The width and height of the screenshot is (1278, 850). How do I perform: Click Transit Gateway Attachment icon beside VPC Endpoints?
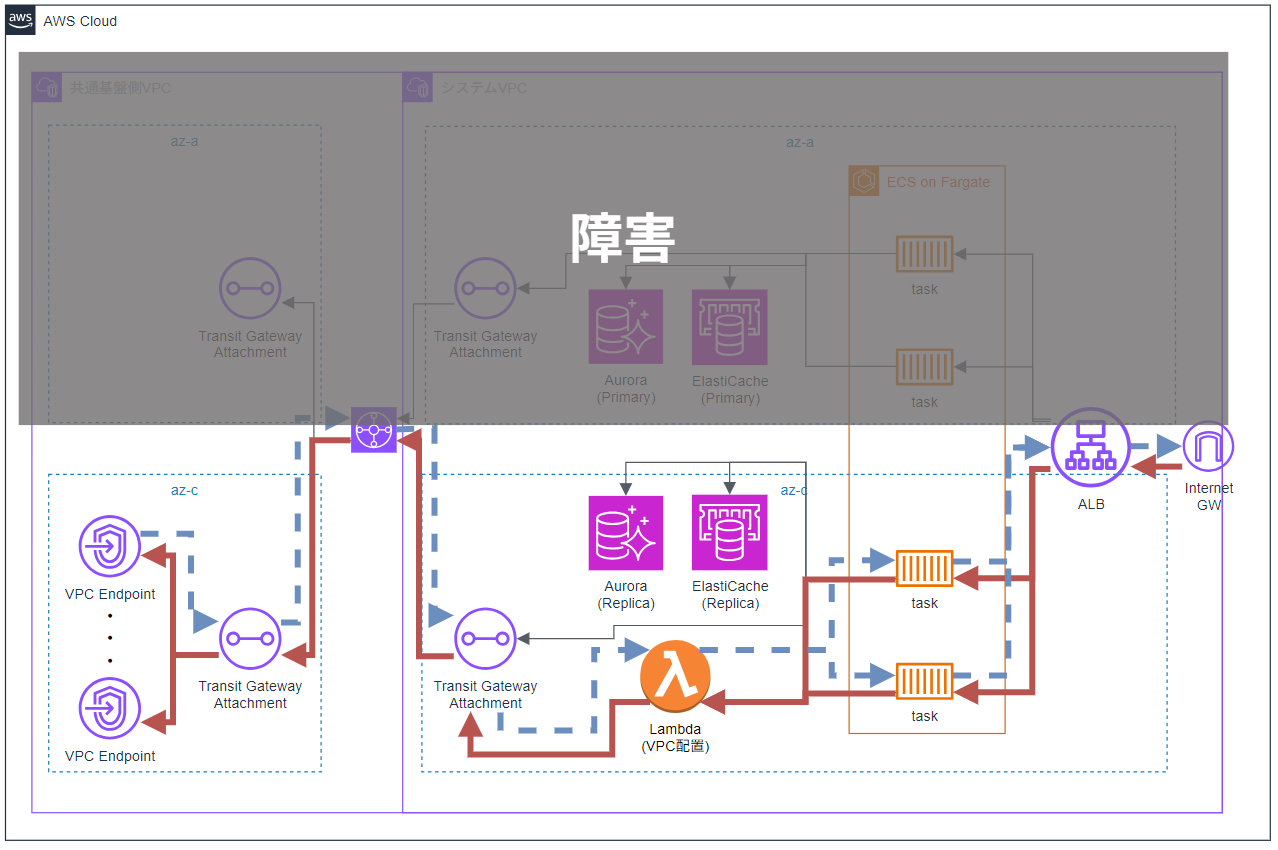250,638
